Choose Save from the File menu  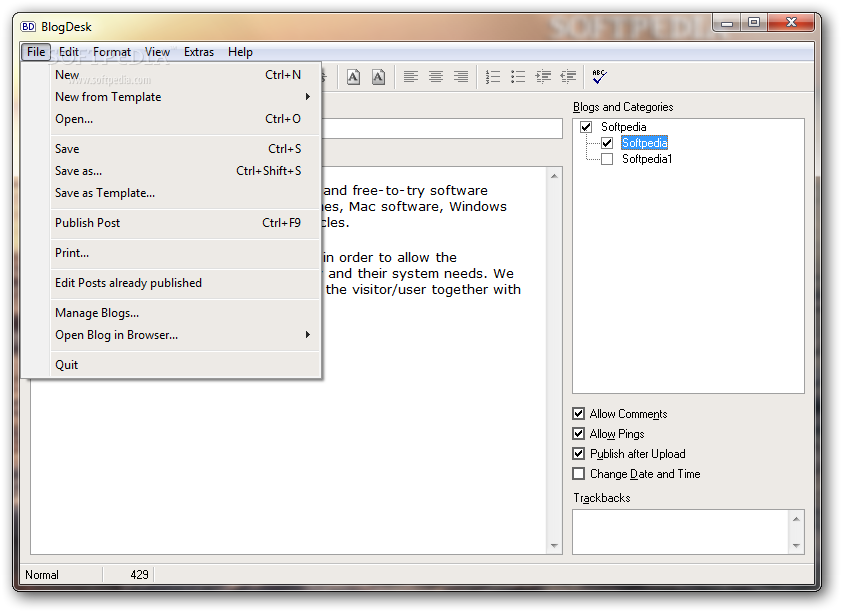coord(185,149)
